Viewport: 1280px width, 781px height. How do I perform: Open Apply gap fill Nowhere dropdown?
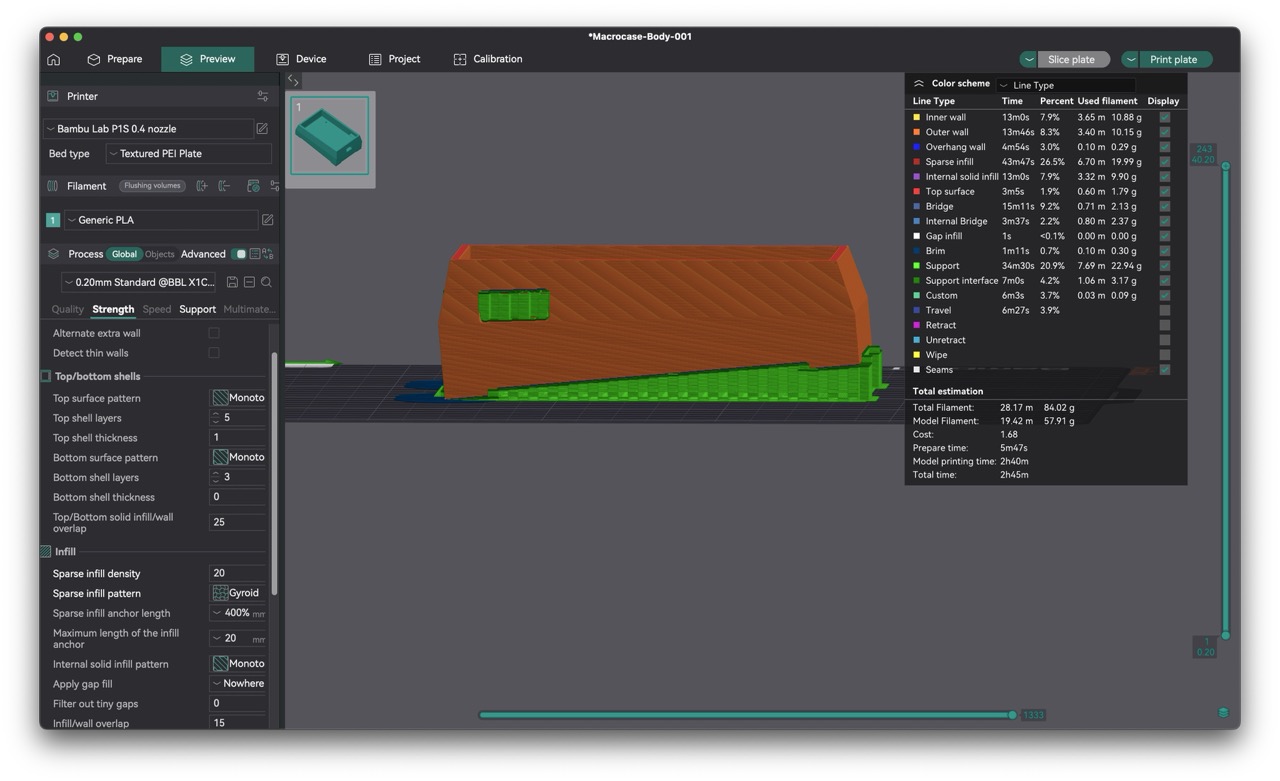238,684
